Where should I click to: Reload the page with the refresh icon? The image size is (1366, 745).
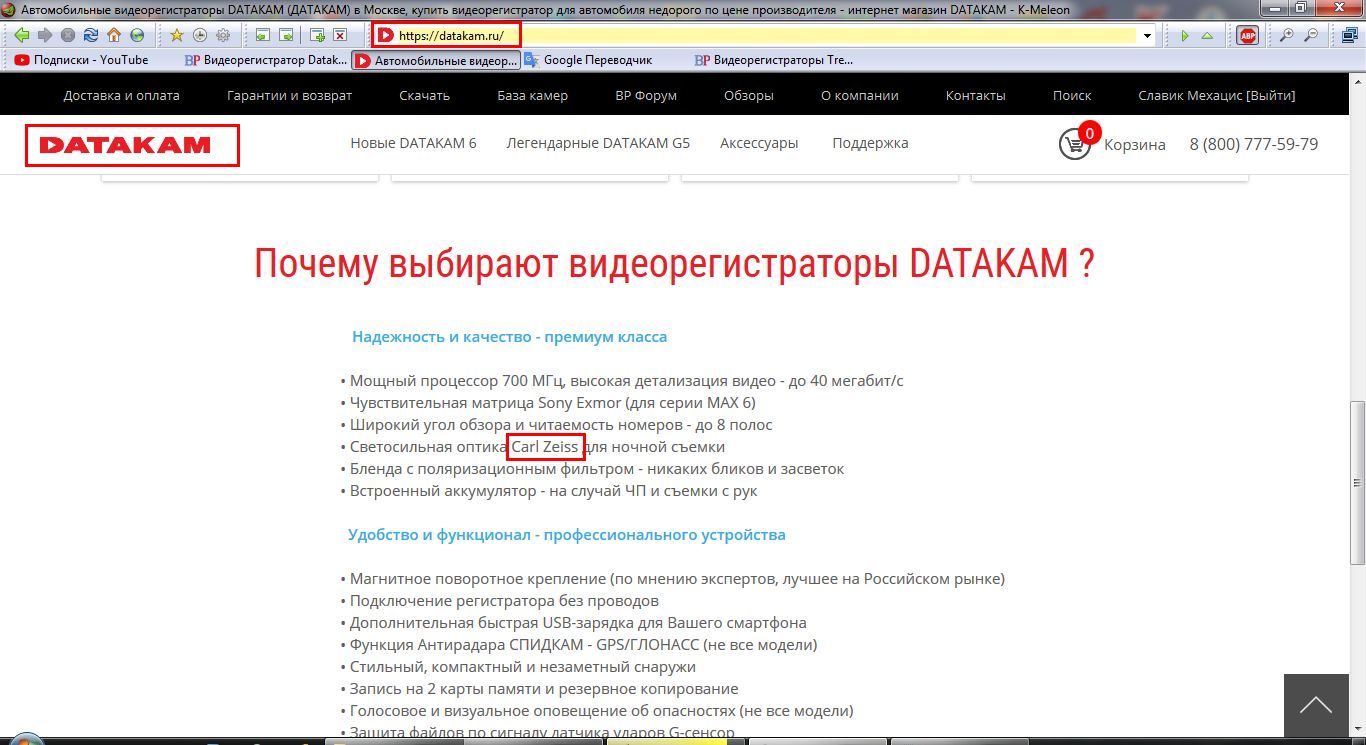[x=90, y=35]
